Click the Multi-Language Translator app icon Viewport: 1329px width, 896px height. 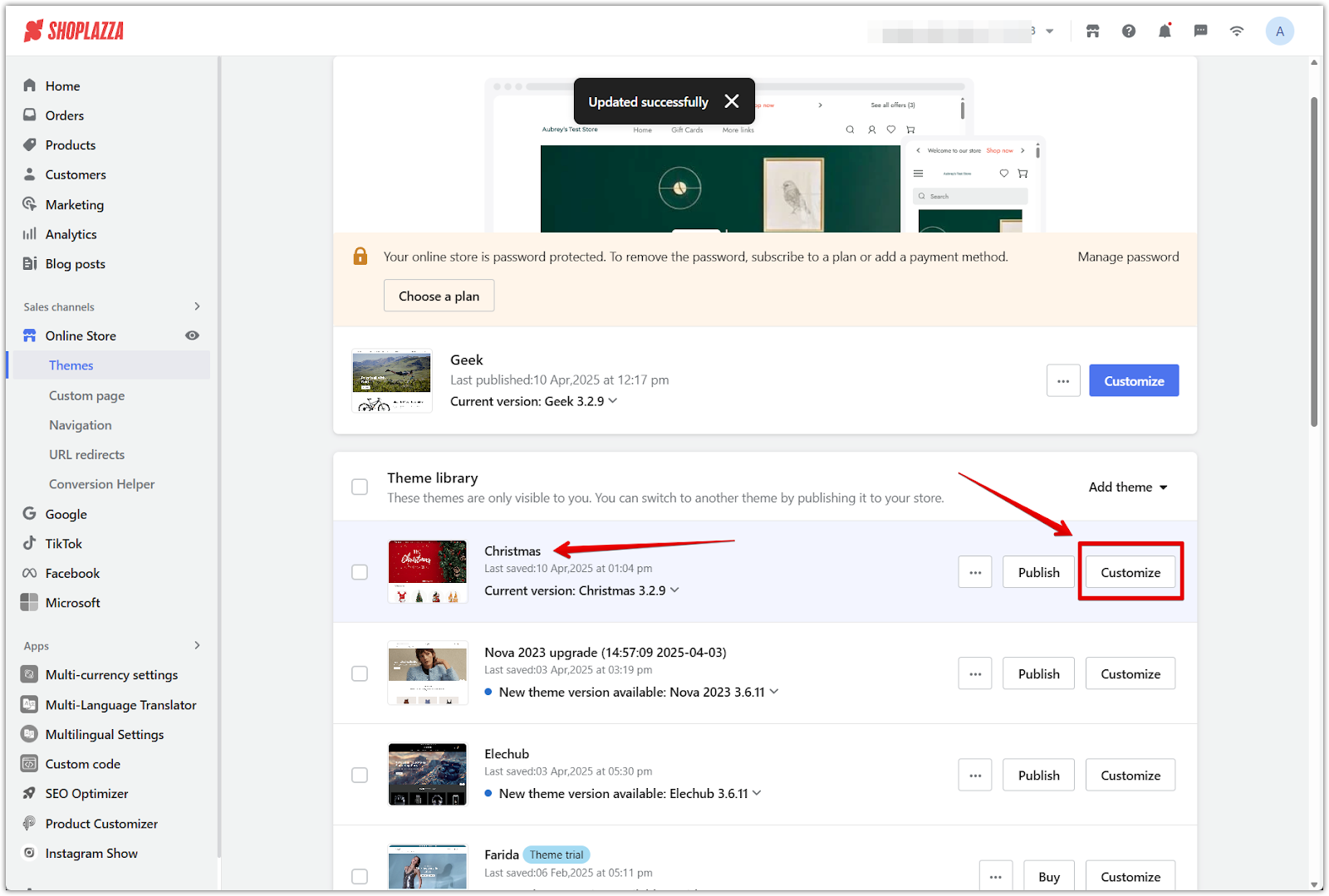(x=30, y=704)
